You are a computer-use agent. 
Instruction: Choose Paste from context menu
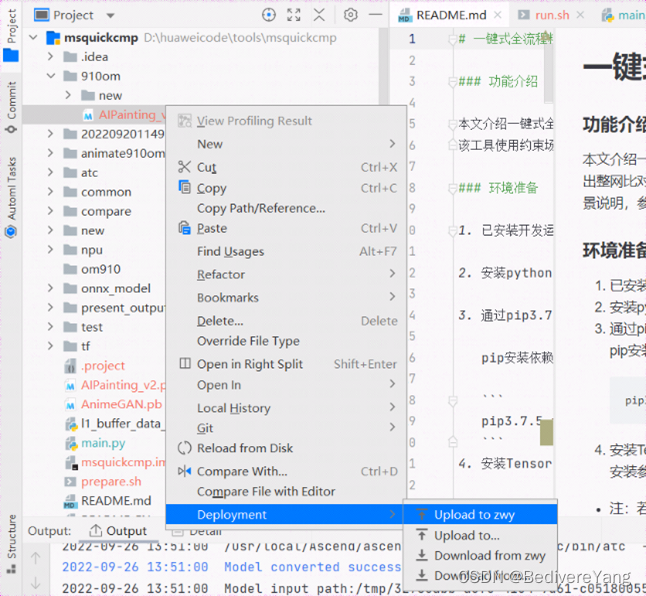(286, 228)
